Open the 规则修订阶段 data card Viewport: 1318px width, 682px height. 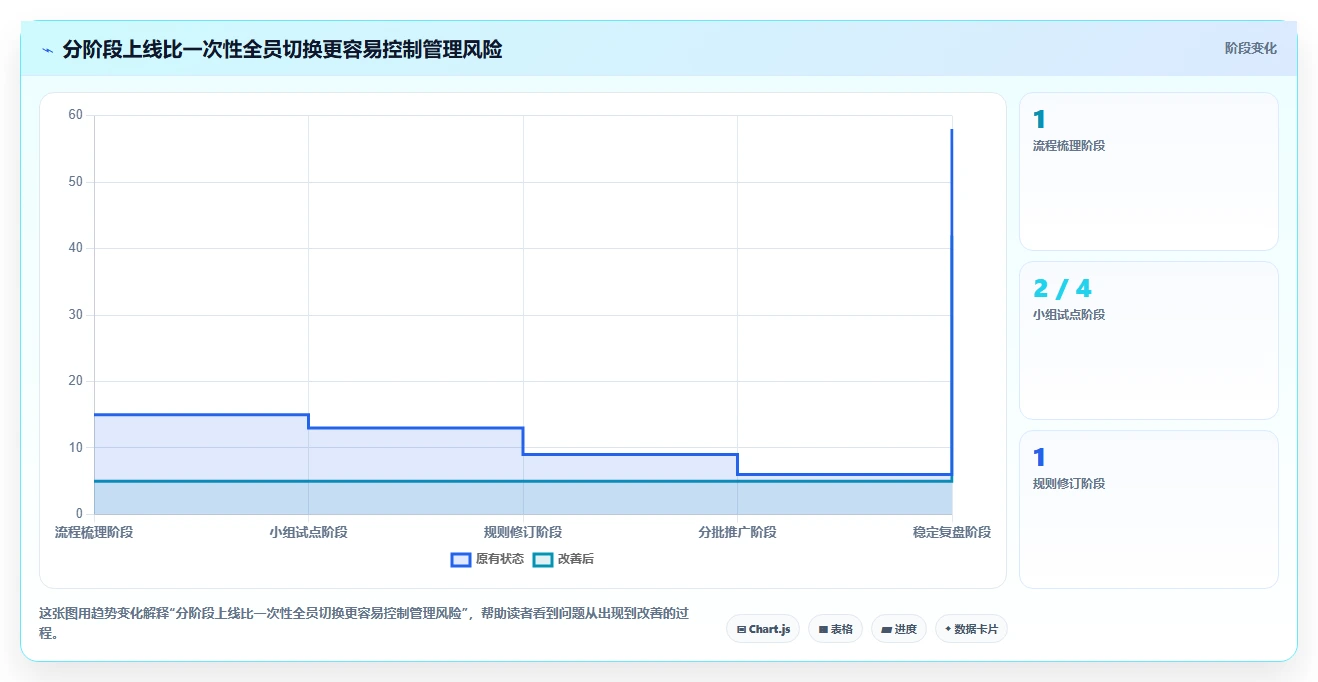[x=1148, y=509]
